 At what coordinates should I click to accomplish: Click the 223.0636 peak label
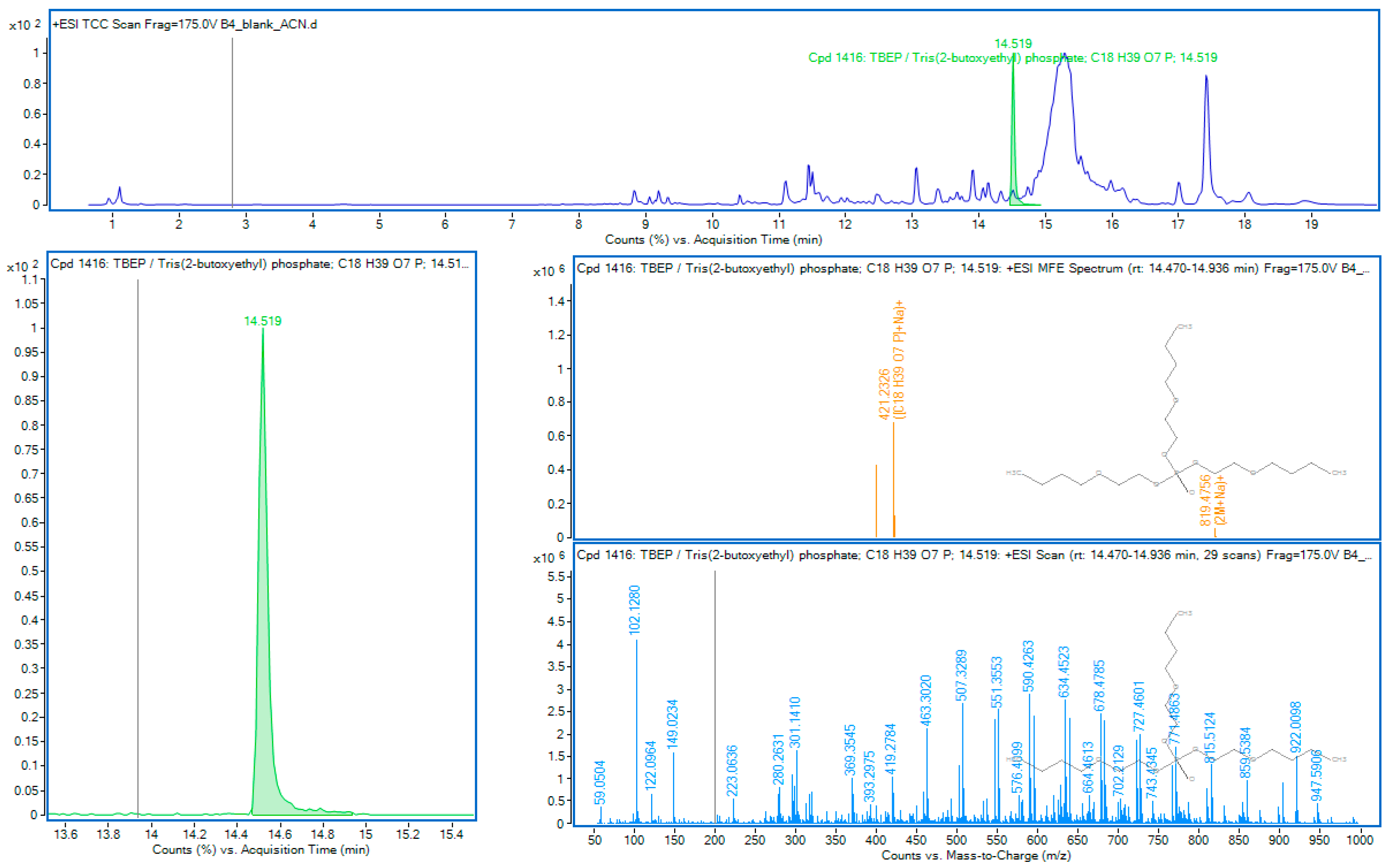pos(731,771)
